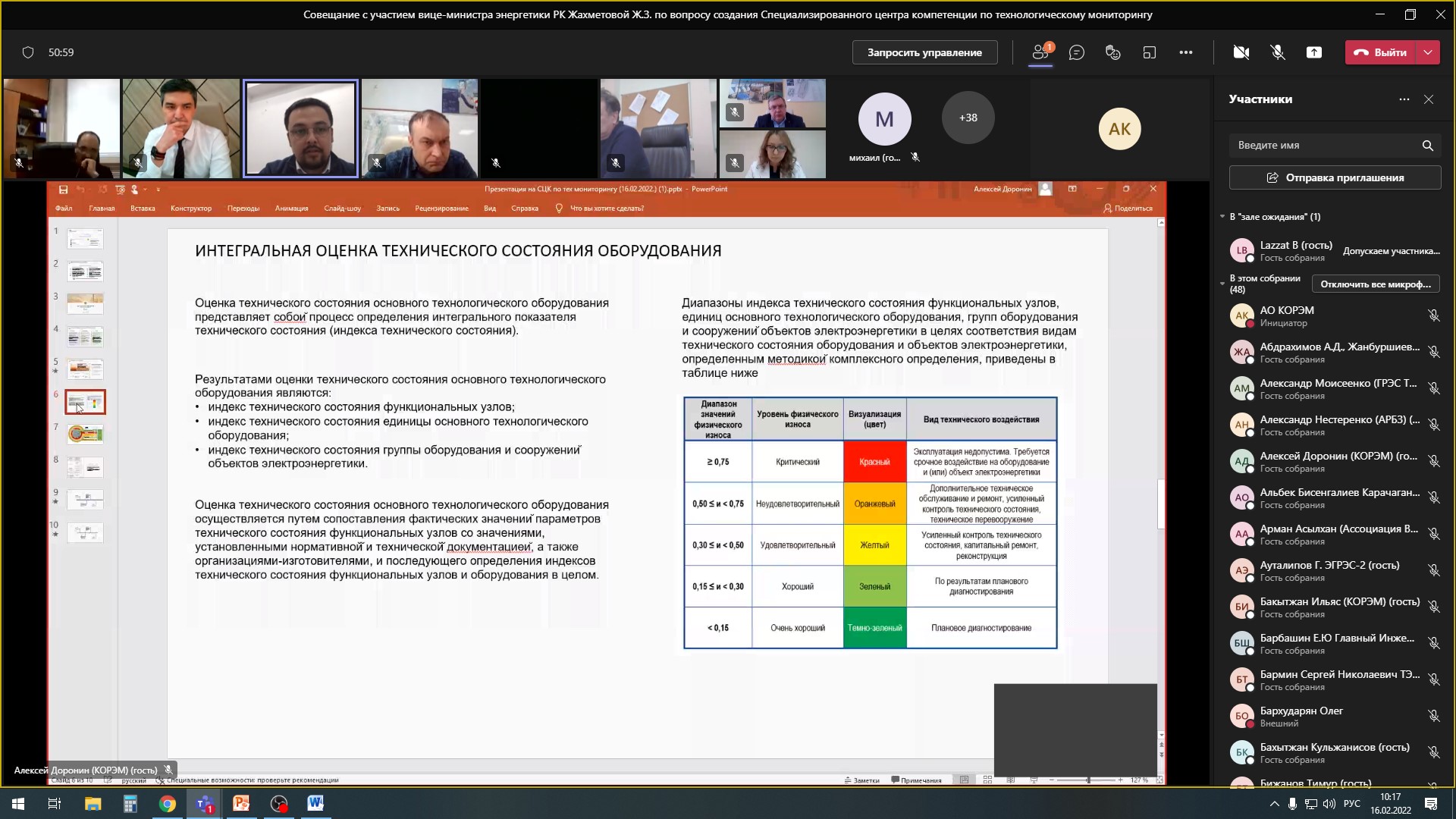Click the red Выйти button
Image resolution: width=1456 pixels, height=819 pixels.
click(1380, 52)
